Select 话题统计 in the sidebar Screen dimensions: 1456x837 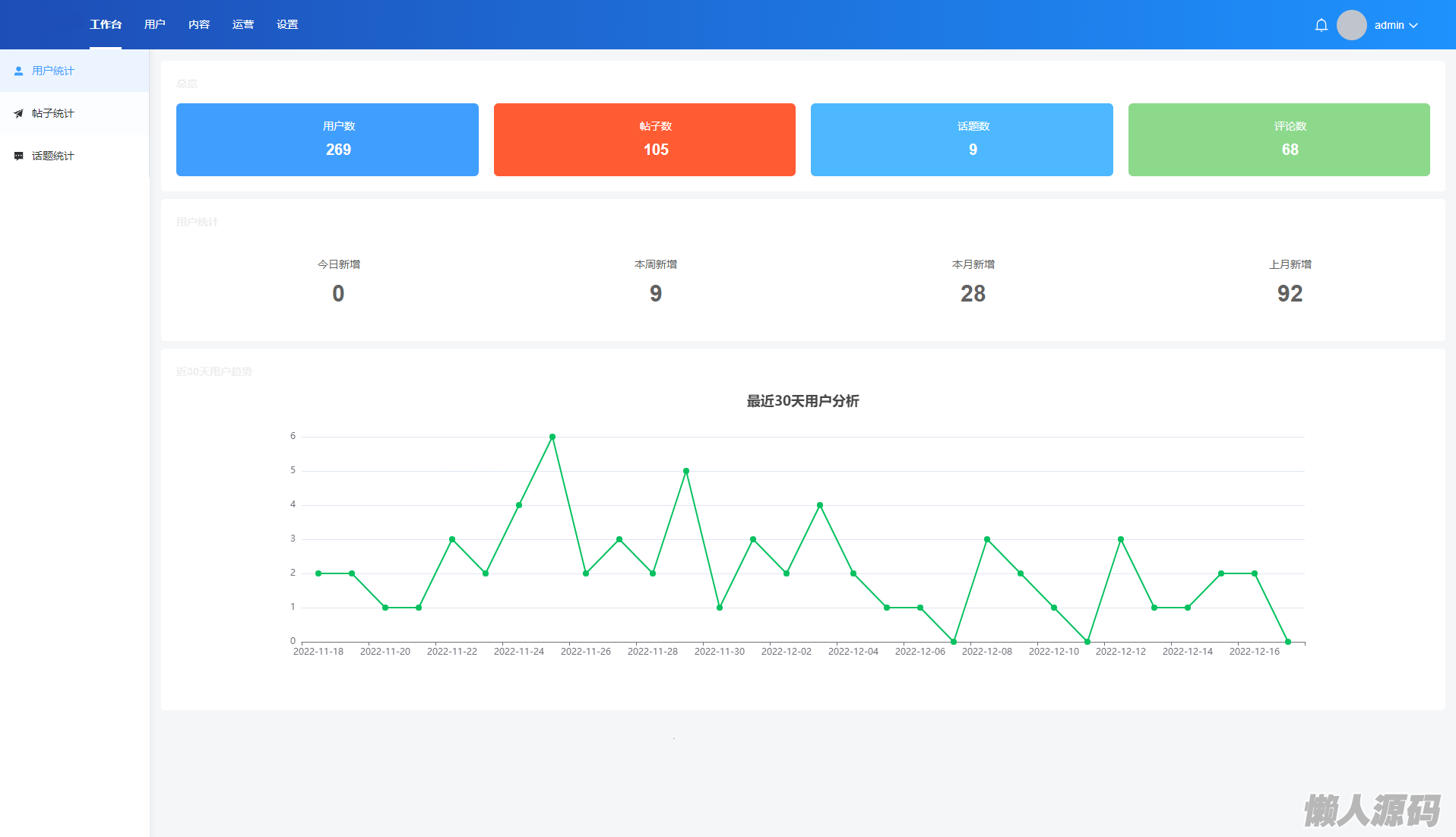coord(53,156)
